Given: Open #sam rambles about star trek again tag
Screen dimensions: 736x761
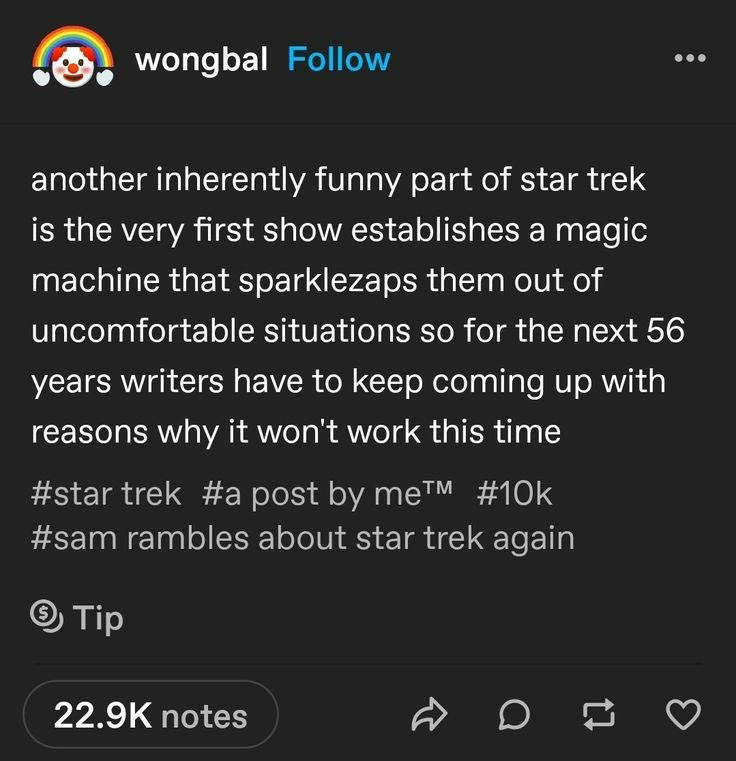Looking at the screenshot, I should [x=302, y=539].
